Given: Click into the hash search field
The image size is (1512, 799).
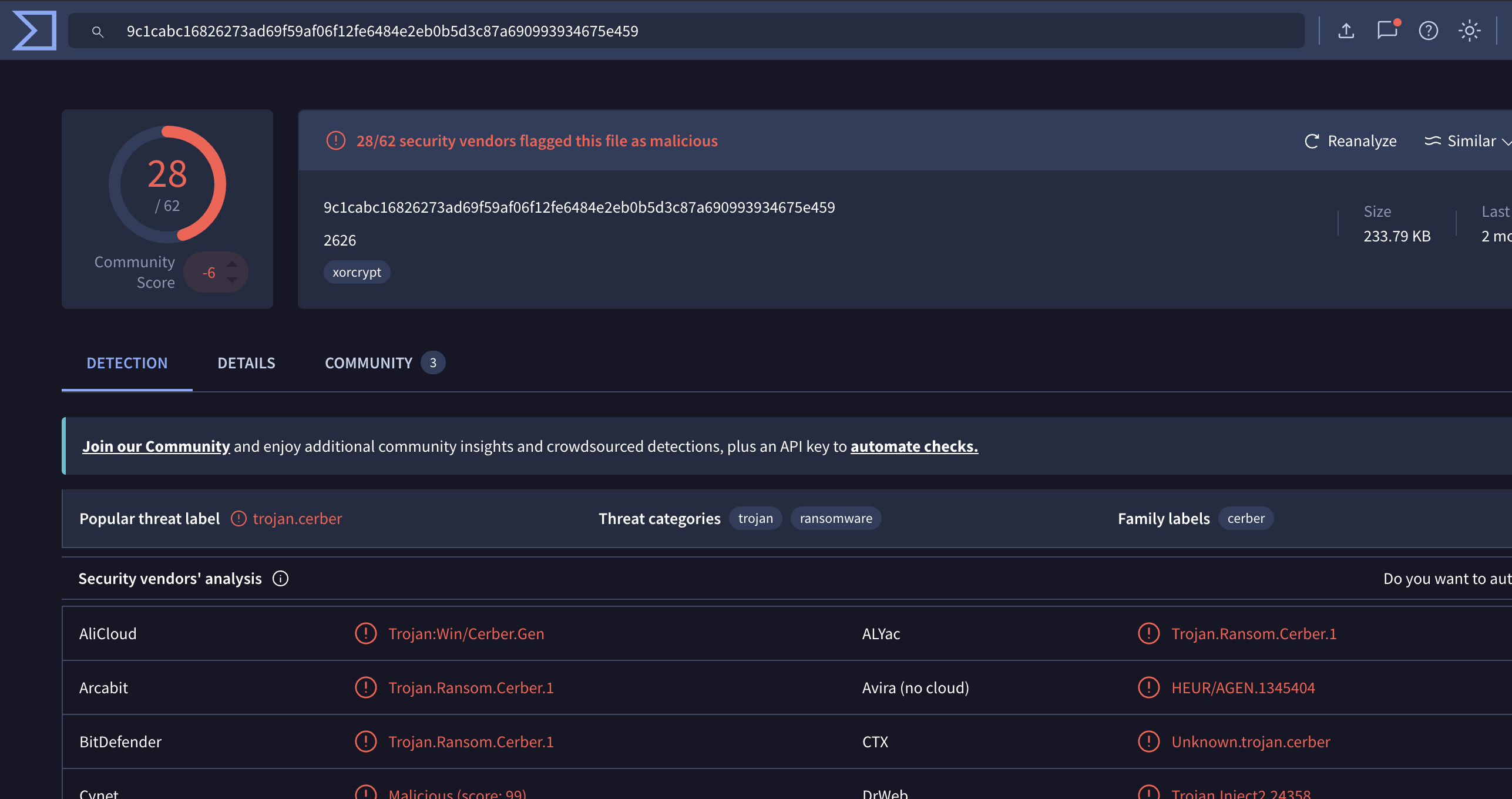Looking at the screenshot, I should point(686,31).
